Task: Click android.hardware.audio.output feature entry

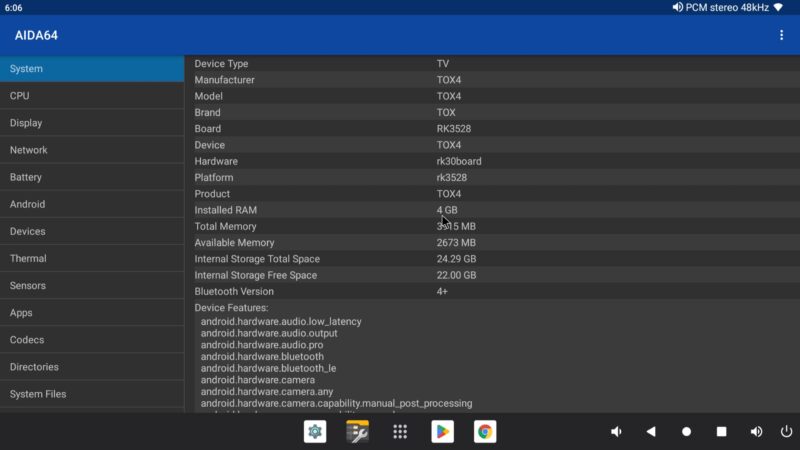Action: 269,333
